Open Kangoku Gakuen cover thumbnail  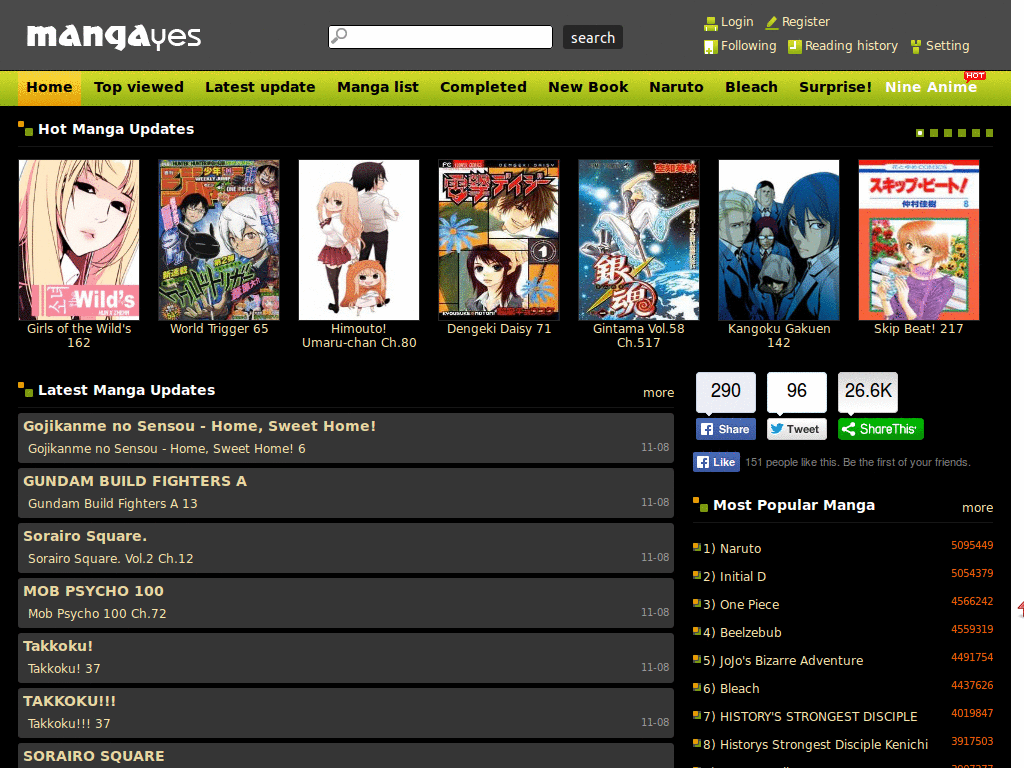tap(778, 240)
